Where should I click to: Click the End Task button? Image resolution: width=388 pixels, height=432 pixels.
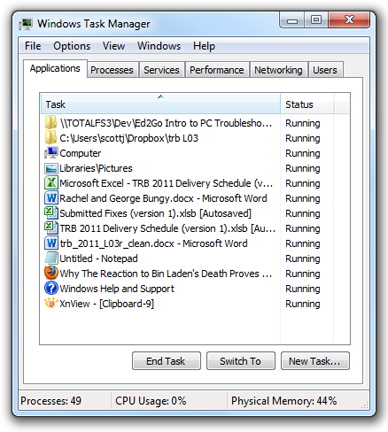pos(166,361)
